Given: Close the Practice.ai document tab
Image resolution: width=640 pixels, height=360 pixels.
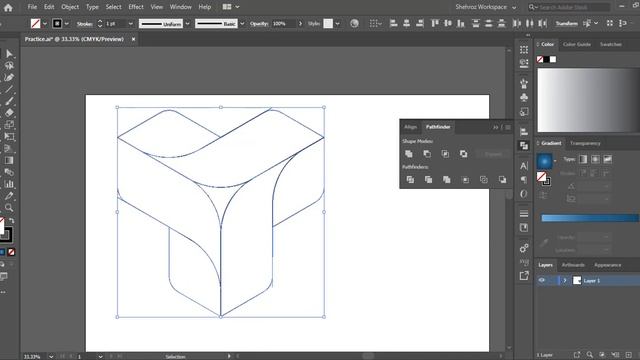Looking at the screenshot, I should [133, 39].
